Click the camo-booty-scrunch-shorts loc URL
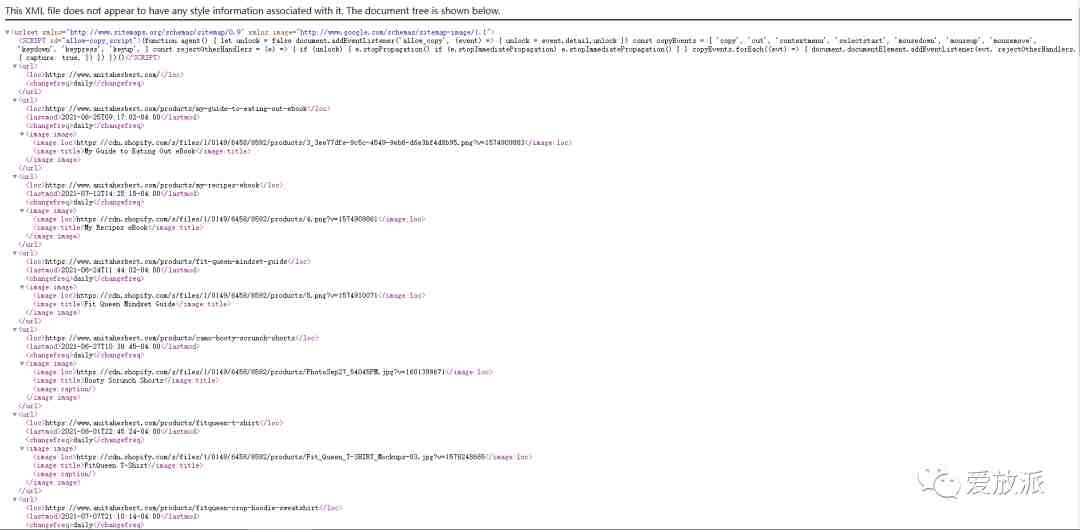This screenshot has width=1080, height=530. pyautogui.click(x=170, y=338)
